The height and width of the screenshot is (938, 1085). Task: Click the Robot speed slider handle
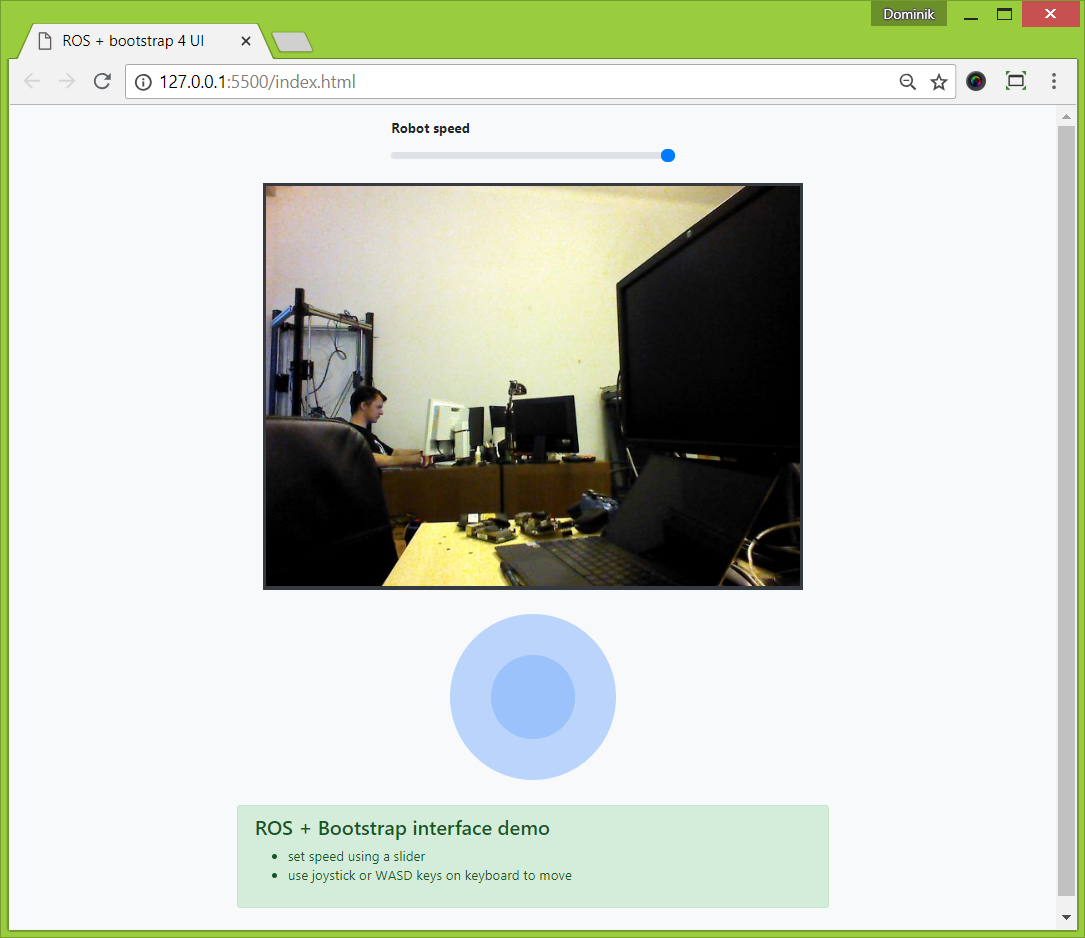pyautogui.click(x=668, y=156)
